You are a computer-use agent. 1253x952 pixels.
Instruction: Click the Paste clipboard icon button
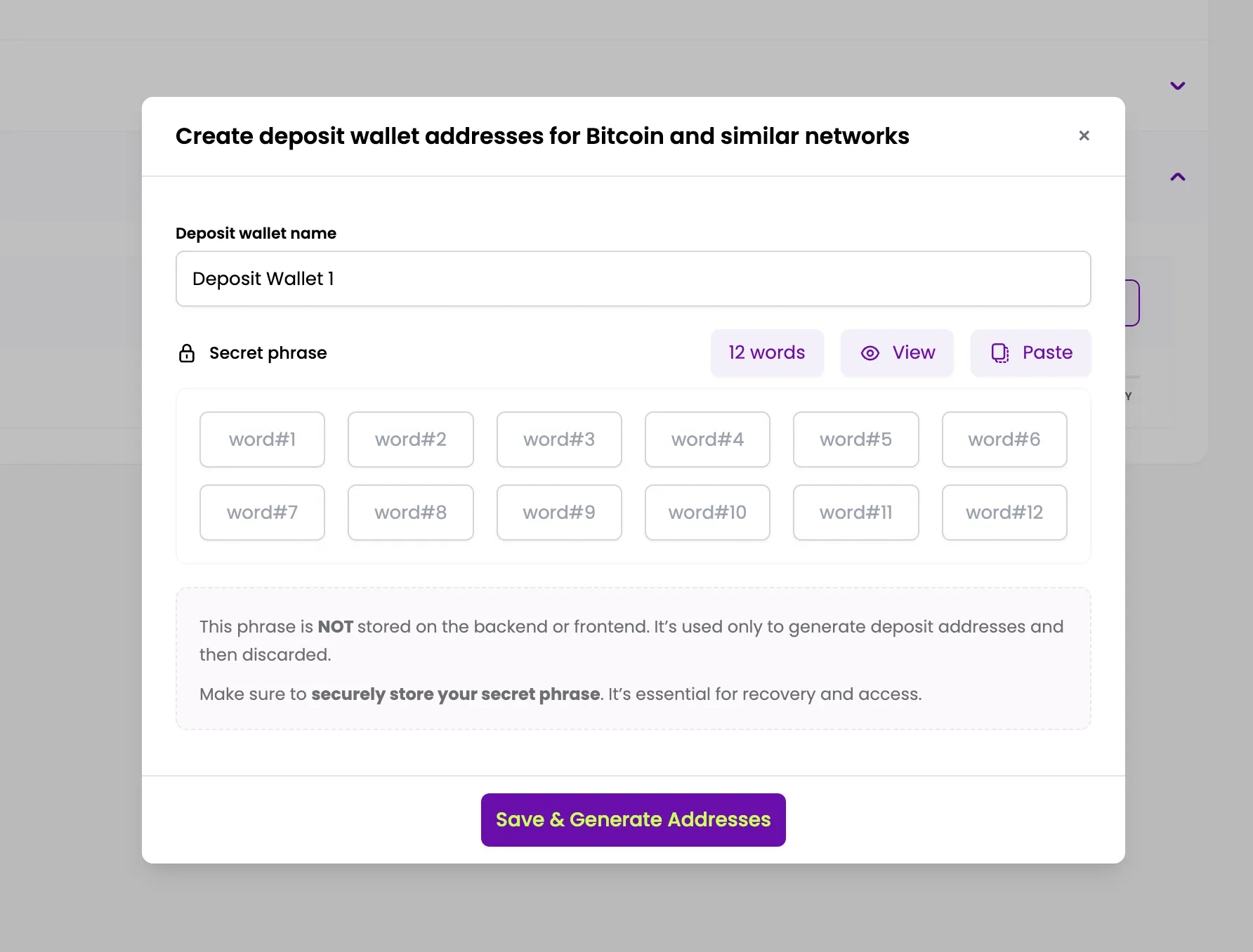[x=1030, y=353]
